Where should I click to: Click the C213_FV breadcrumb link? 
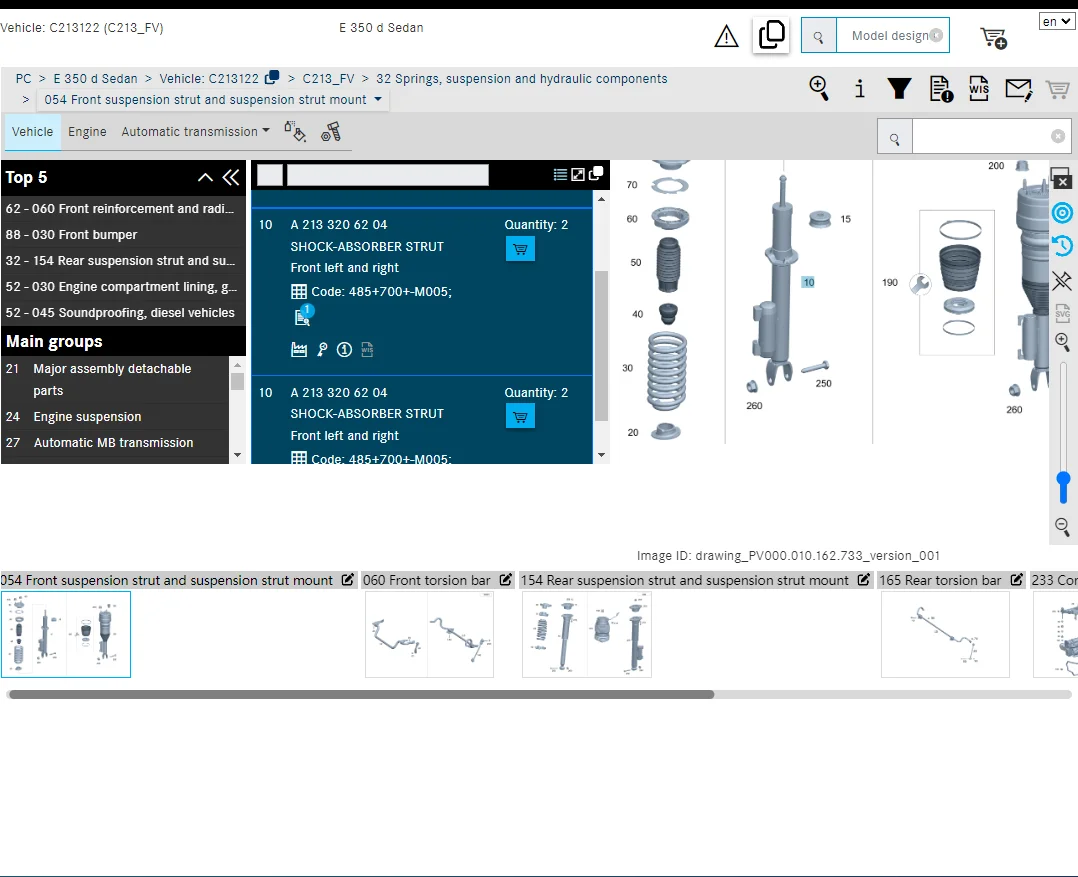(x=329, y=78)
